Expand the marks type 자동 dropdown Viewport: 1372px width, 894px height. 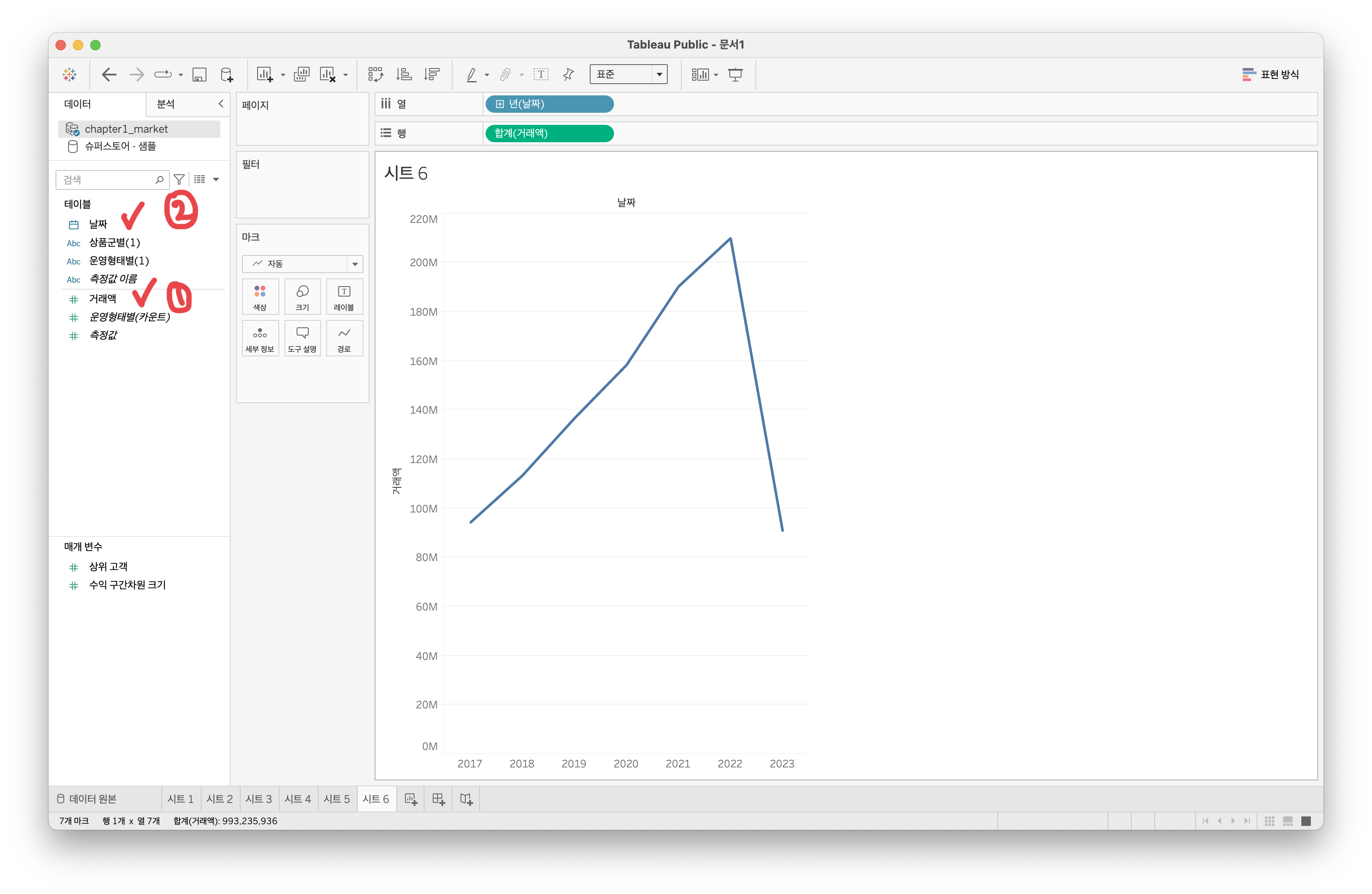(355, 264)
